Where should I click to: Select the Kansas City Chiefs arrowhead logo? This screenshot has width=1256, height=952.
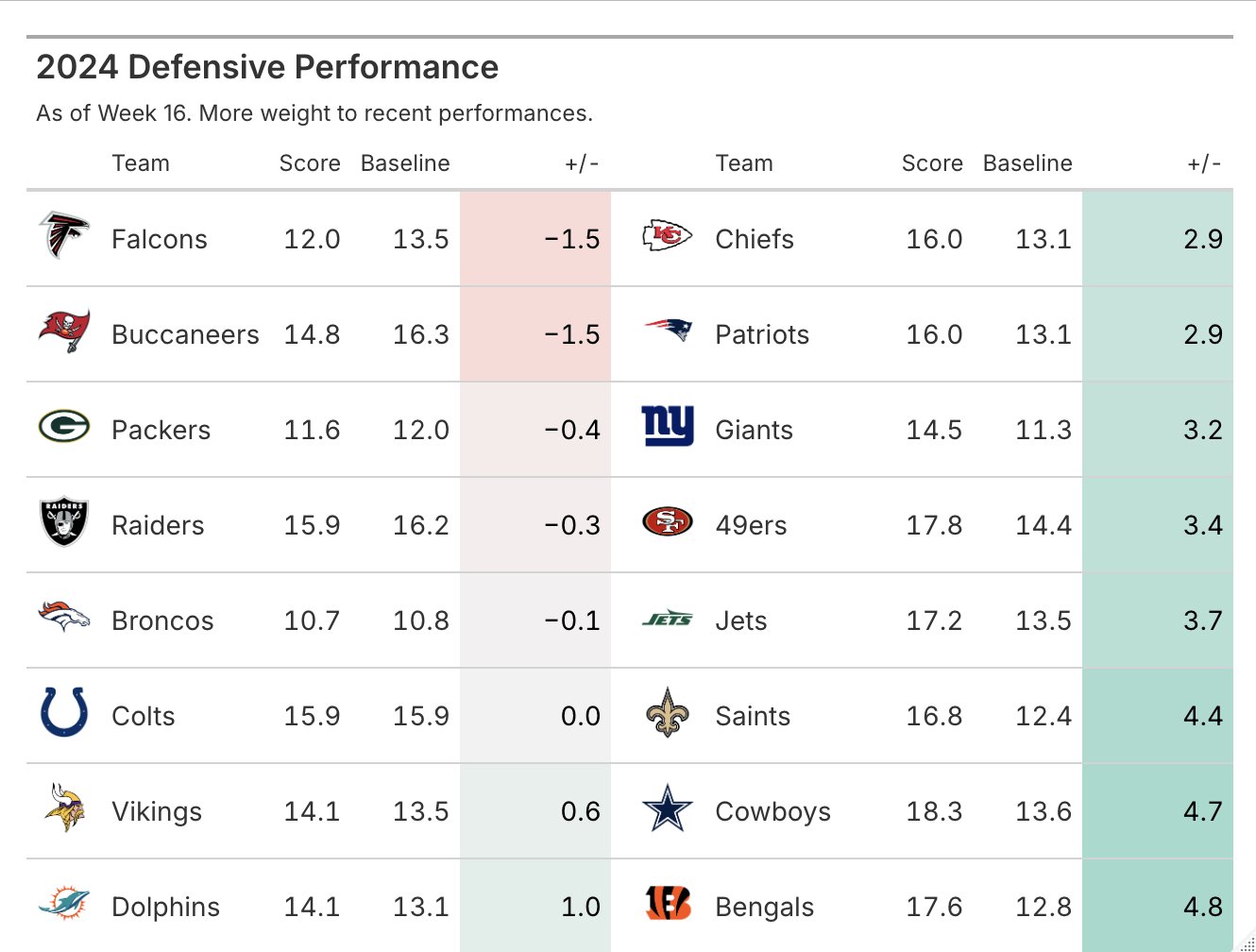[x=667, y=236]
